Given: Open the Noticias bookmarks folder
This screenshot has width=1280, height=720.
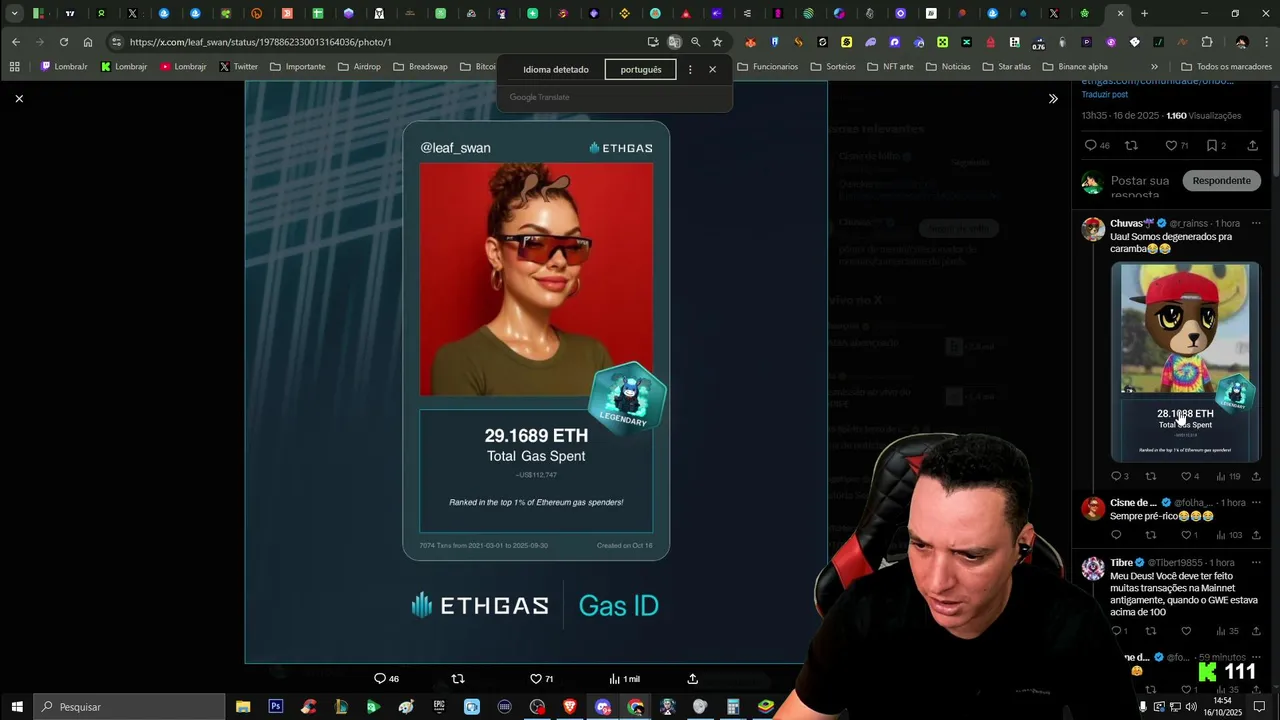Looking at the screenshot, I should coord(948,67).
